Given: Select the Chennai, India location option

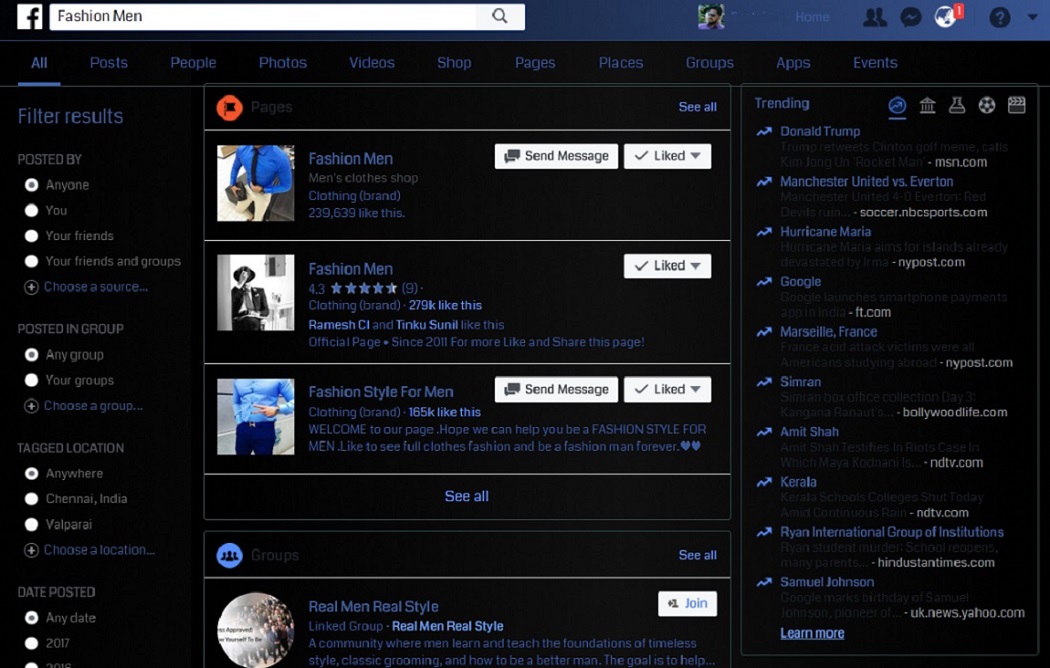Looking at the screenshot, I should click(x=31, y=499).
